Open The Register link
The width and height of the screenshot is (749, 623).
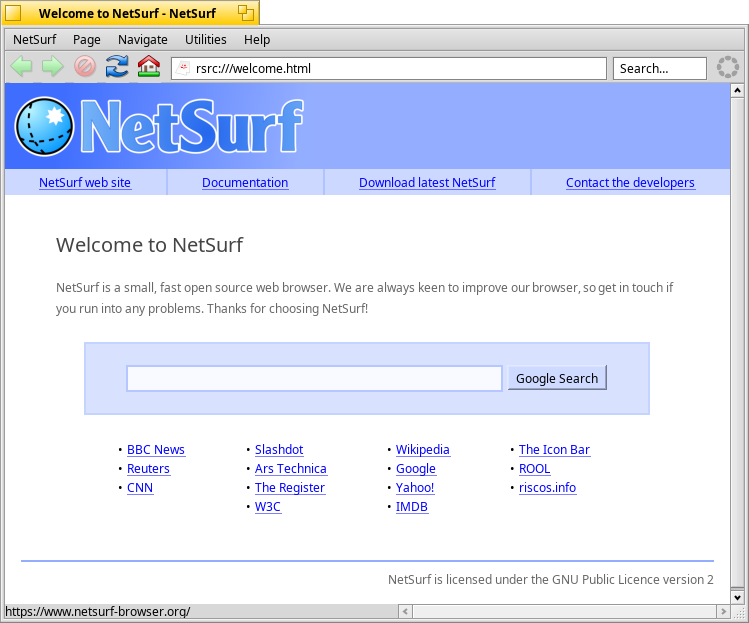290,488
